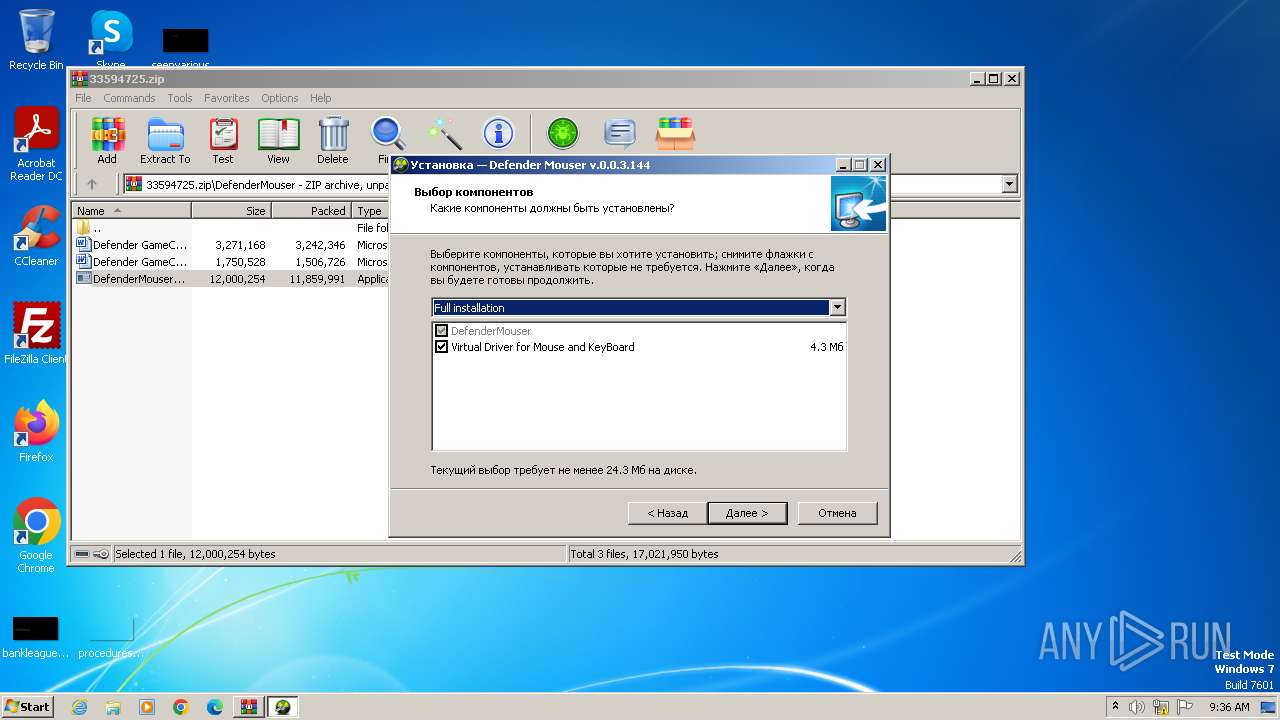1280x720 pixels.
Task: Click the < Назад button
Action: pyautogui.click(x=667, y=513)
